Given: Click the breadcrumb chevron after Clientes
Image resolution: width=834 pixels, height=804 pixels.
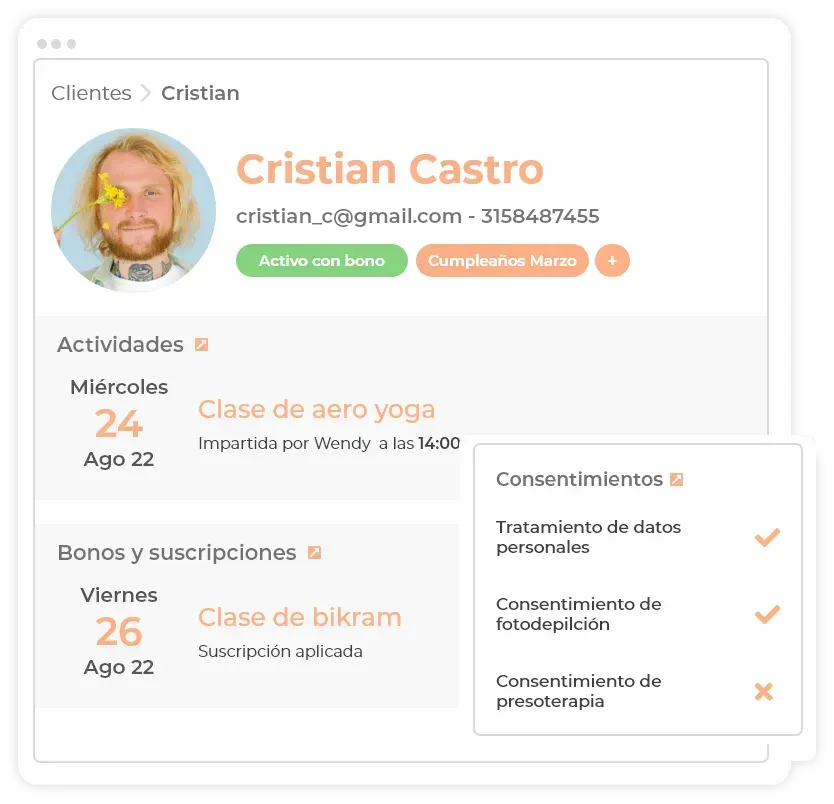Looking at the screenshot, I should tap(146, 93).
